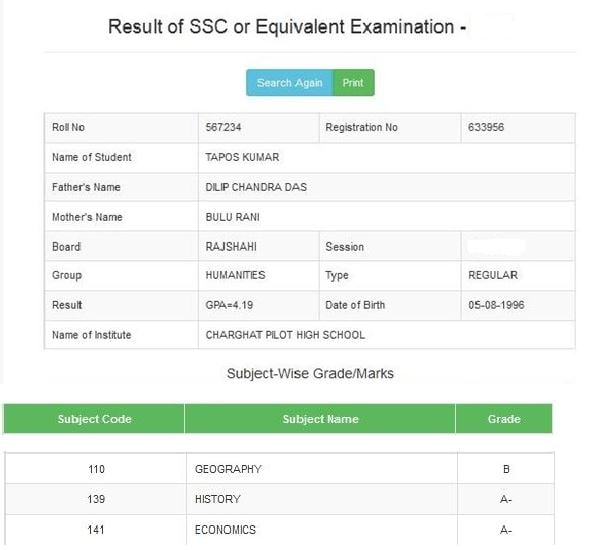
Task: Click father's name DILIP CHANDRA DAS
Action: click(x=256, y=187)
